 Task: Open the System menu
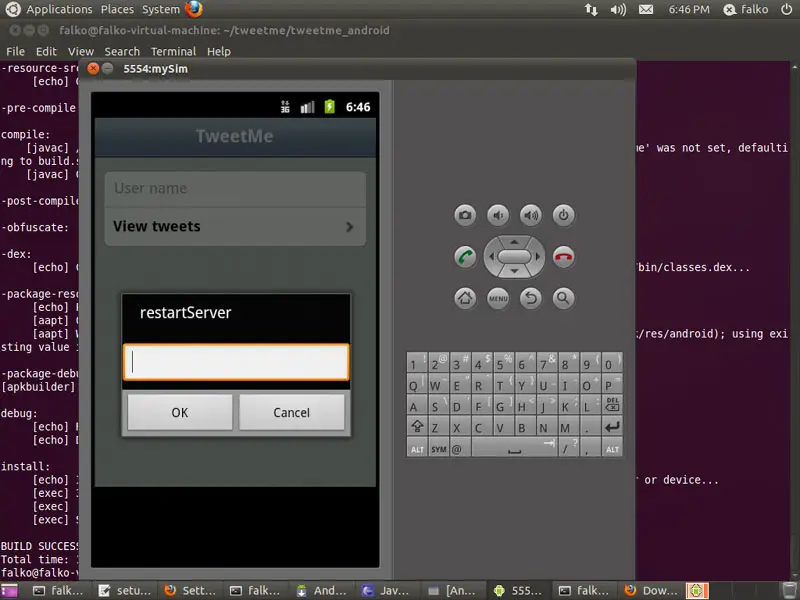click(161, 9)
